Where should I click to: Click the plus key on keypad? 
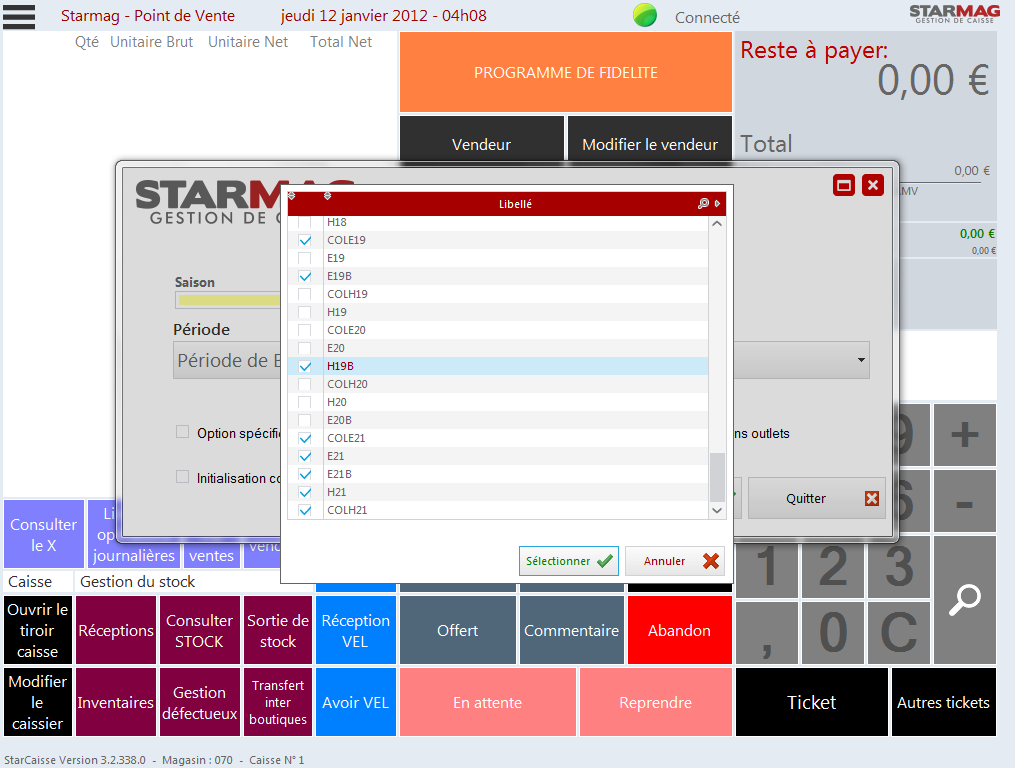click(x=965, y=434)
